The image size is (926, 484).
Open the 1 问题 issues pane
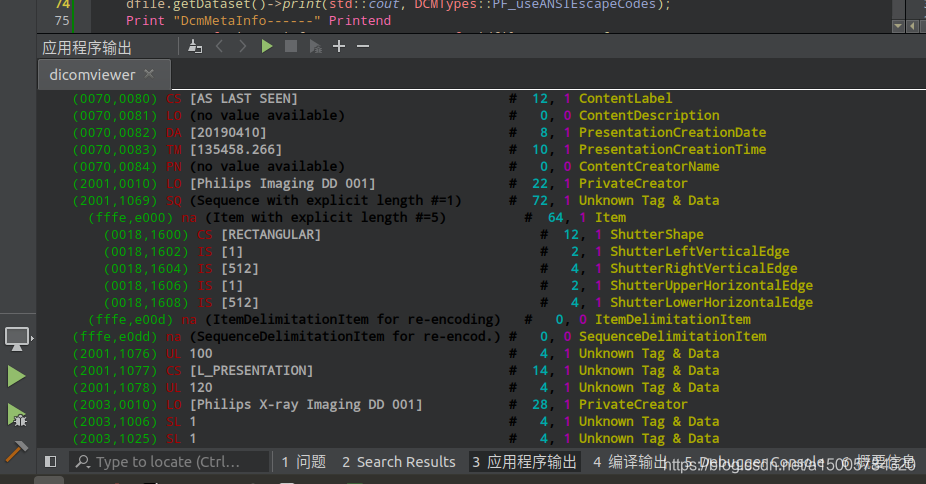(304, 462)
